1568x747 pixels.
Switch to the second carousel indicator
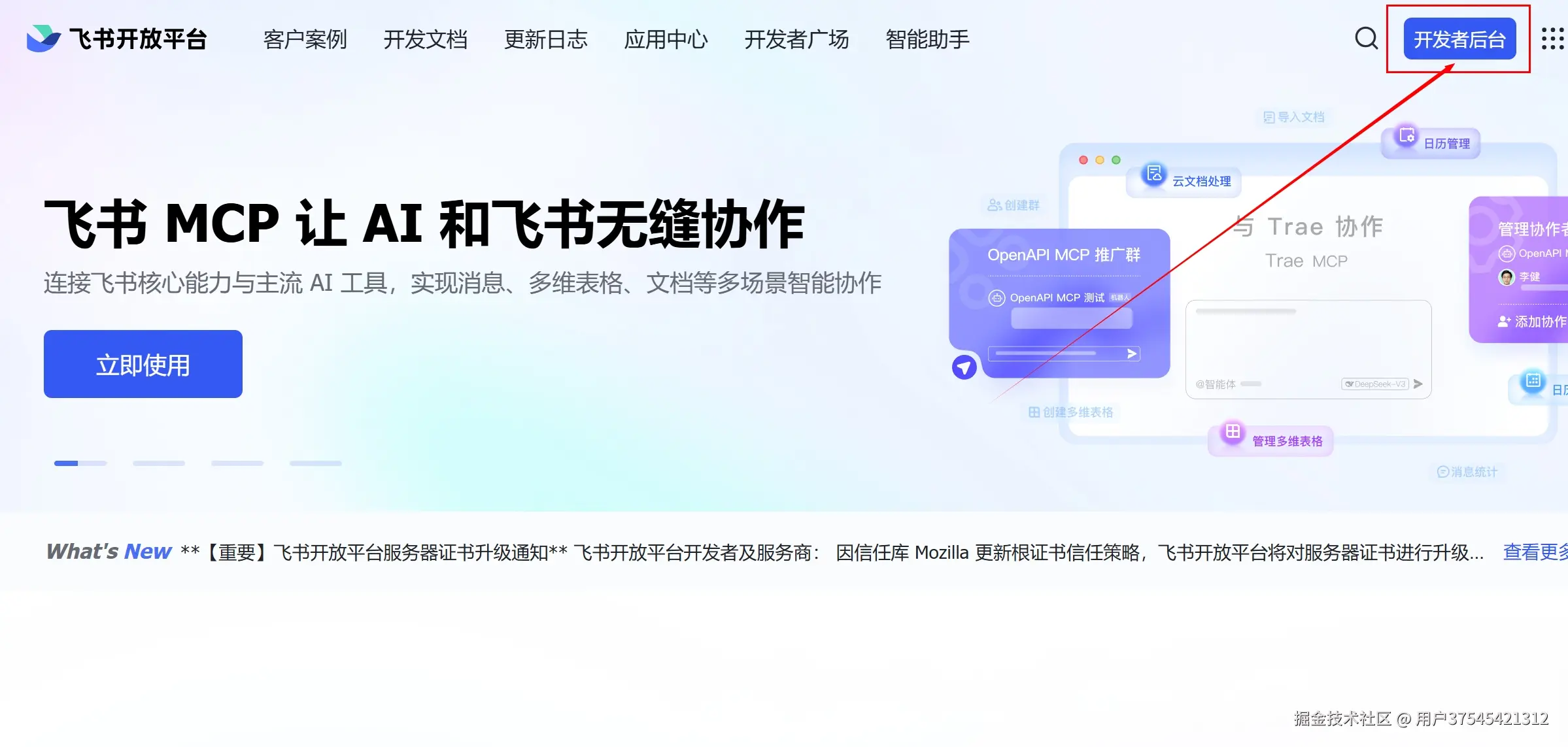159,463
